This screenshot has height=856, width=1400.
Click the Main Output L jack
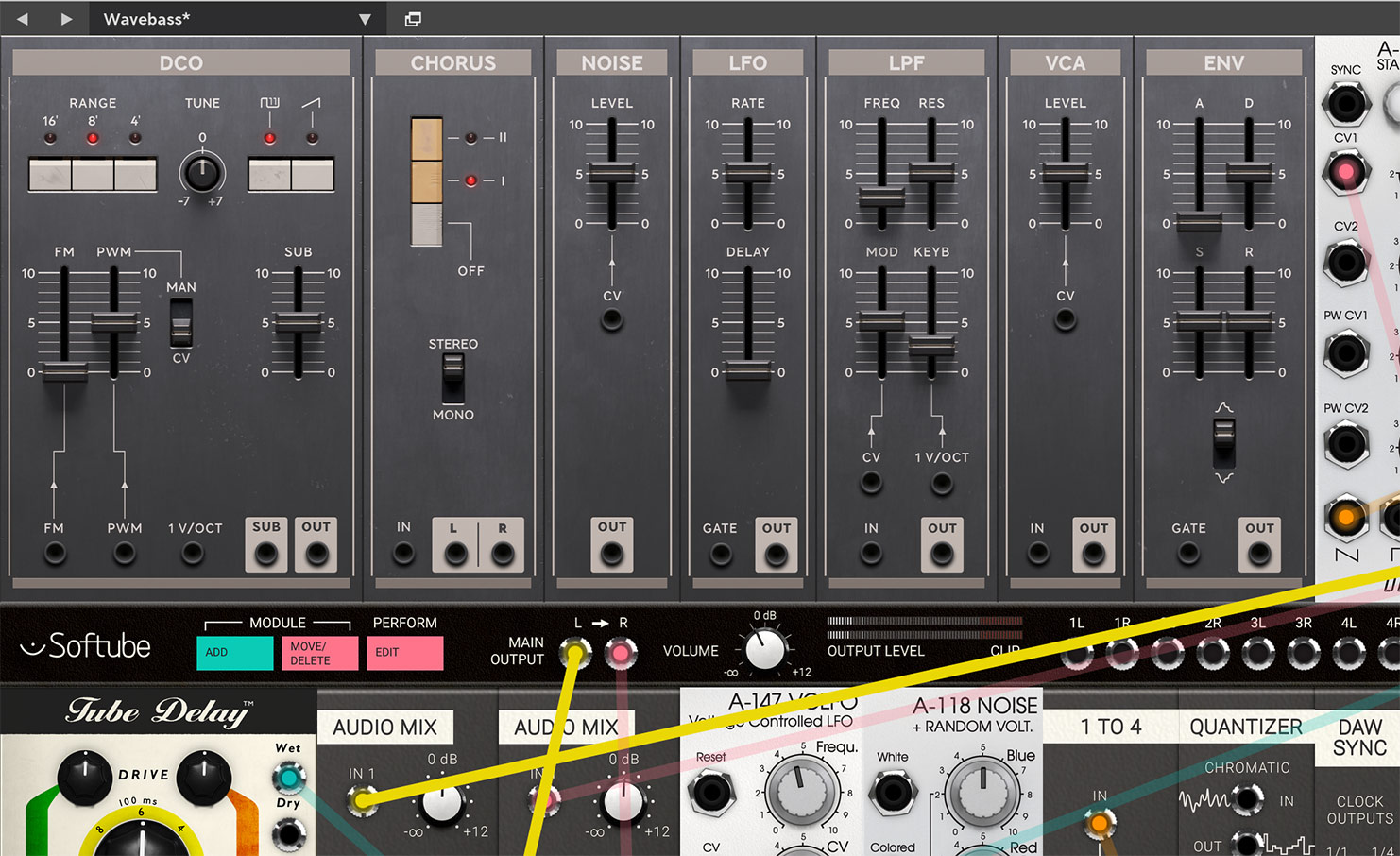pos(575,652)
